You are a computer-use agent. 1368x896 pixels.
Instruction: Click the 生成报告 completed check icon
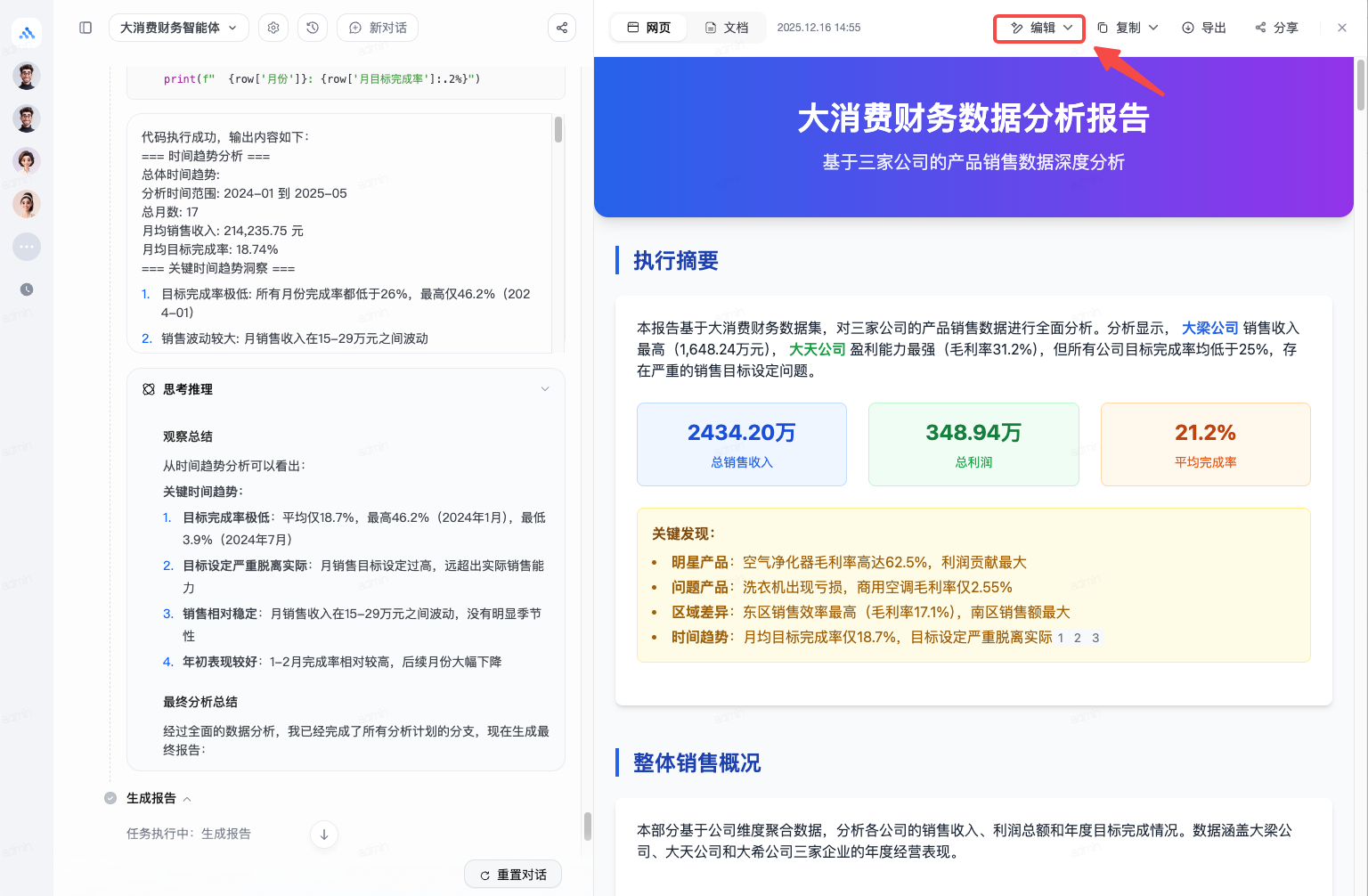tap(110, 798)
